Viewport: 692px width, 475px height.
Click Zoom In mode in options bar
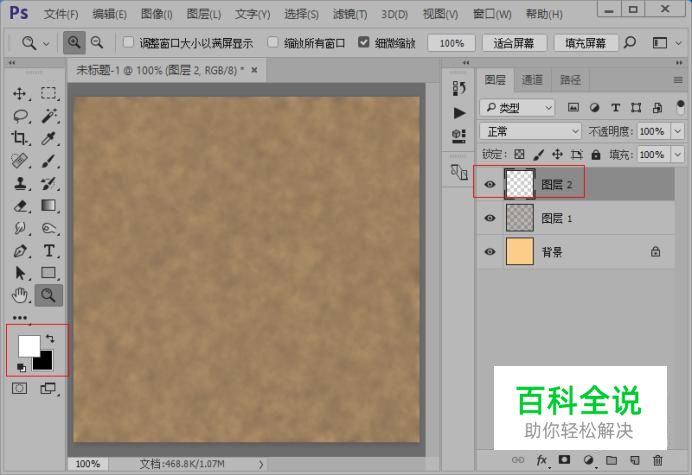pos(74,43)
